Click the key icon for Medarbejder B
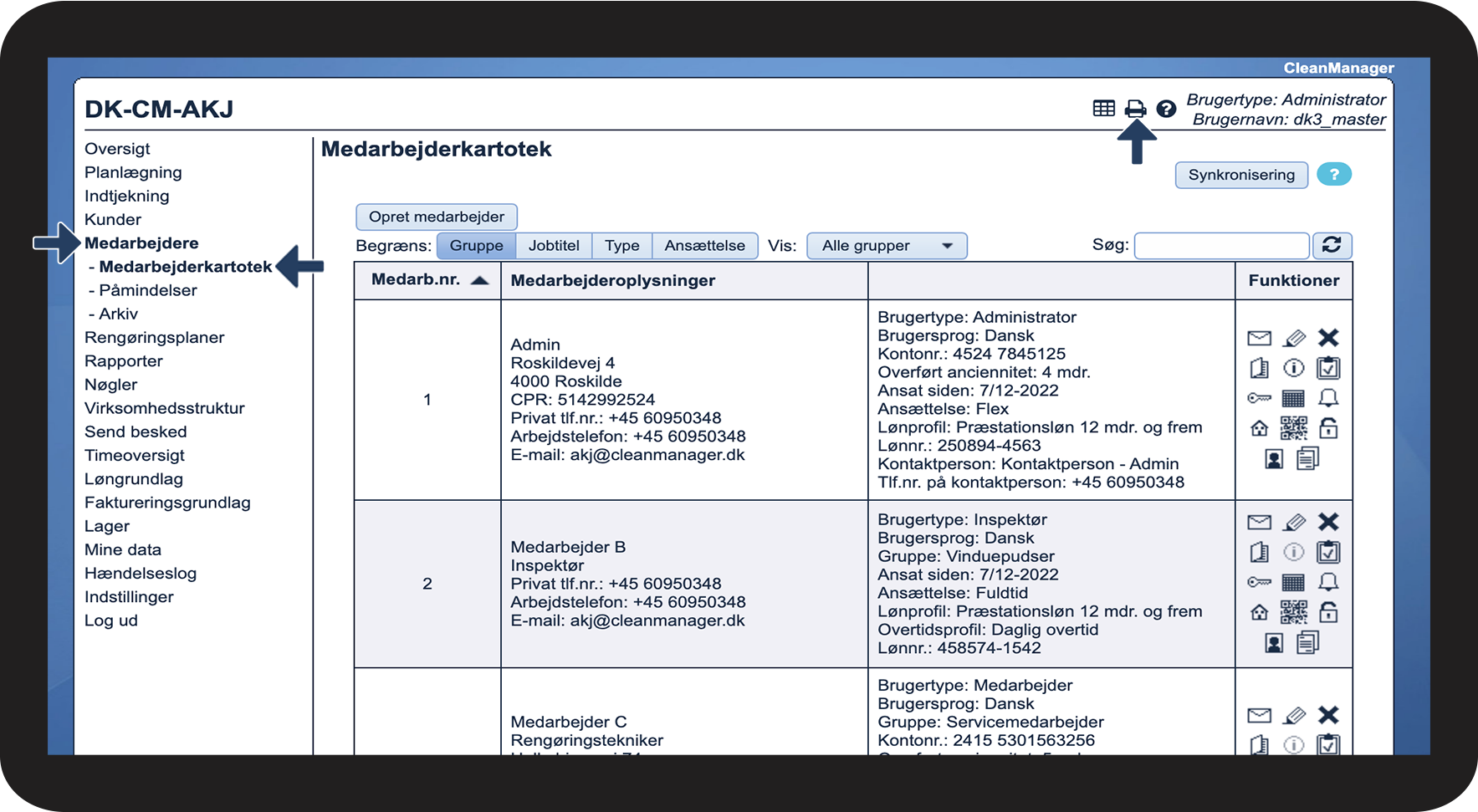Screen dimensions: 1478x812 1259,582
